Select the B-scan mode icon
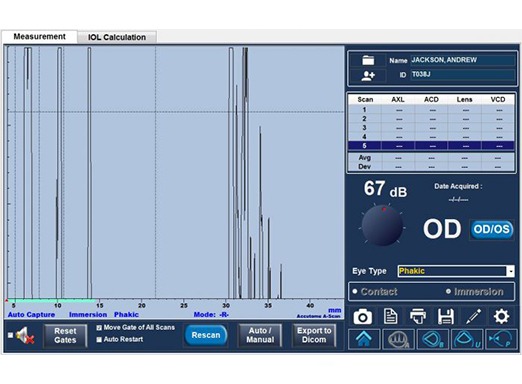The width and height of the screenshot is (522, 384). click(433, 339)
